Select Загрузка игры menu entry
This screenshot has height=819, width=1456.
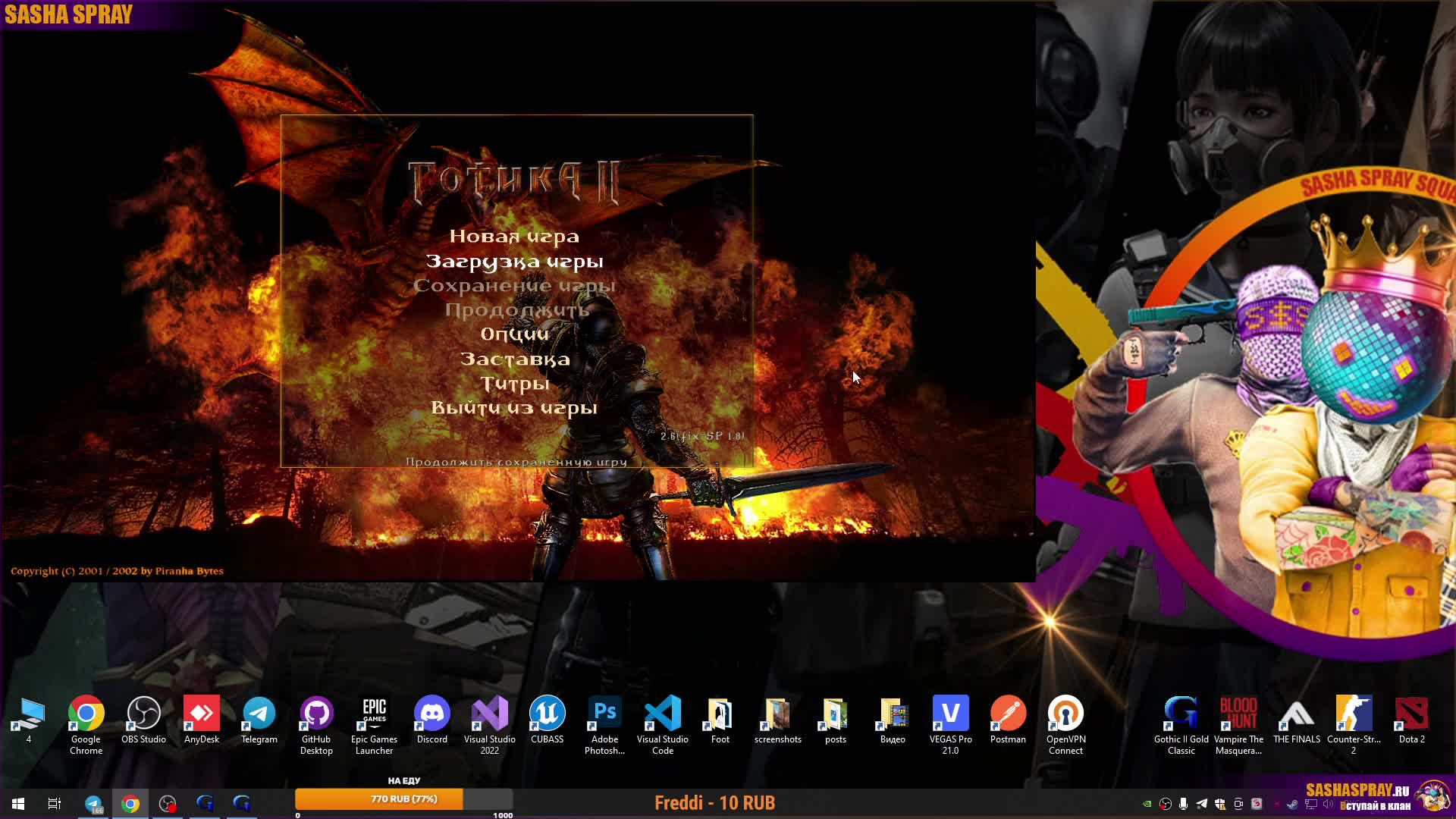(514, 262)
